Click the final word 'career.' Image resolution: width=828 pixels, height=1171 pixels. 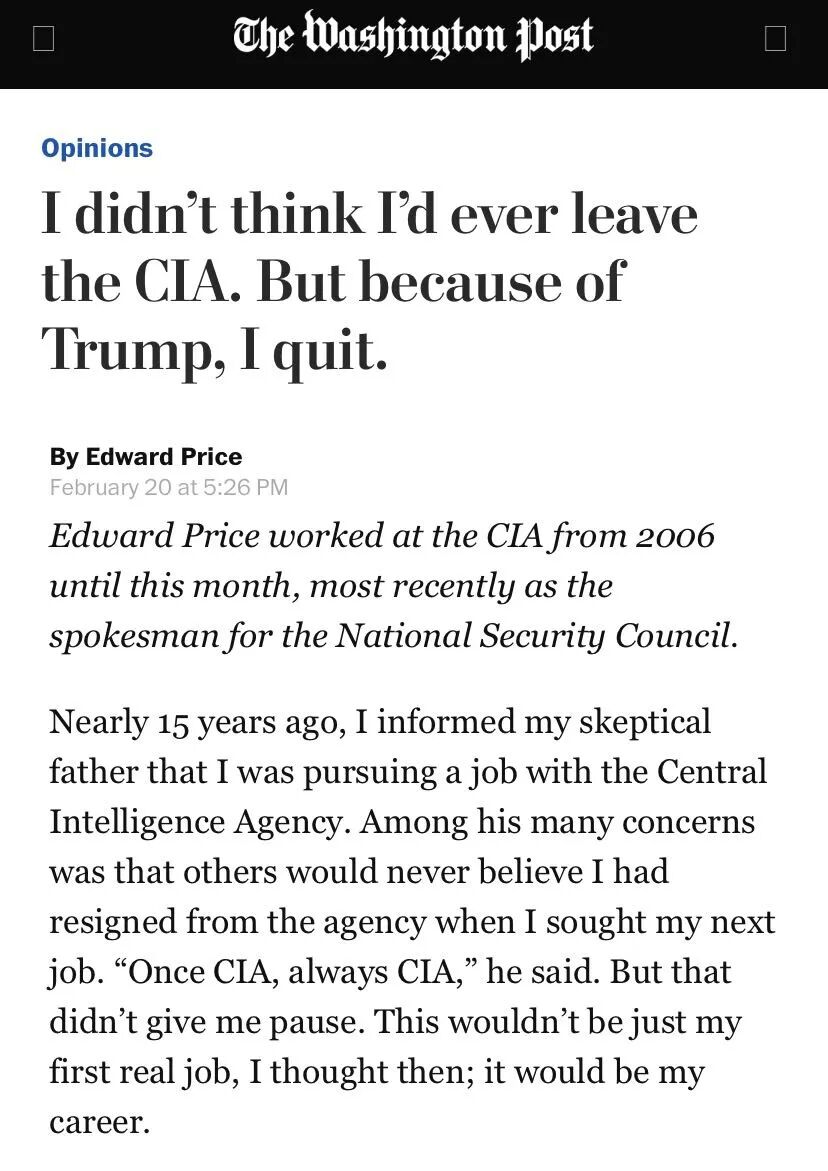pos(100,1122)
